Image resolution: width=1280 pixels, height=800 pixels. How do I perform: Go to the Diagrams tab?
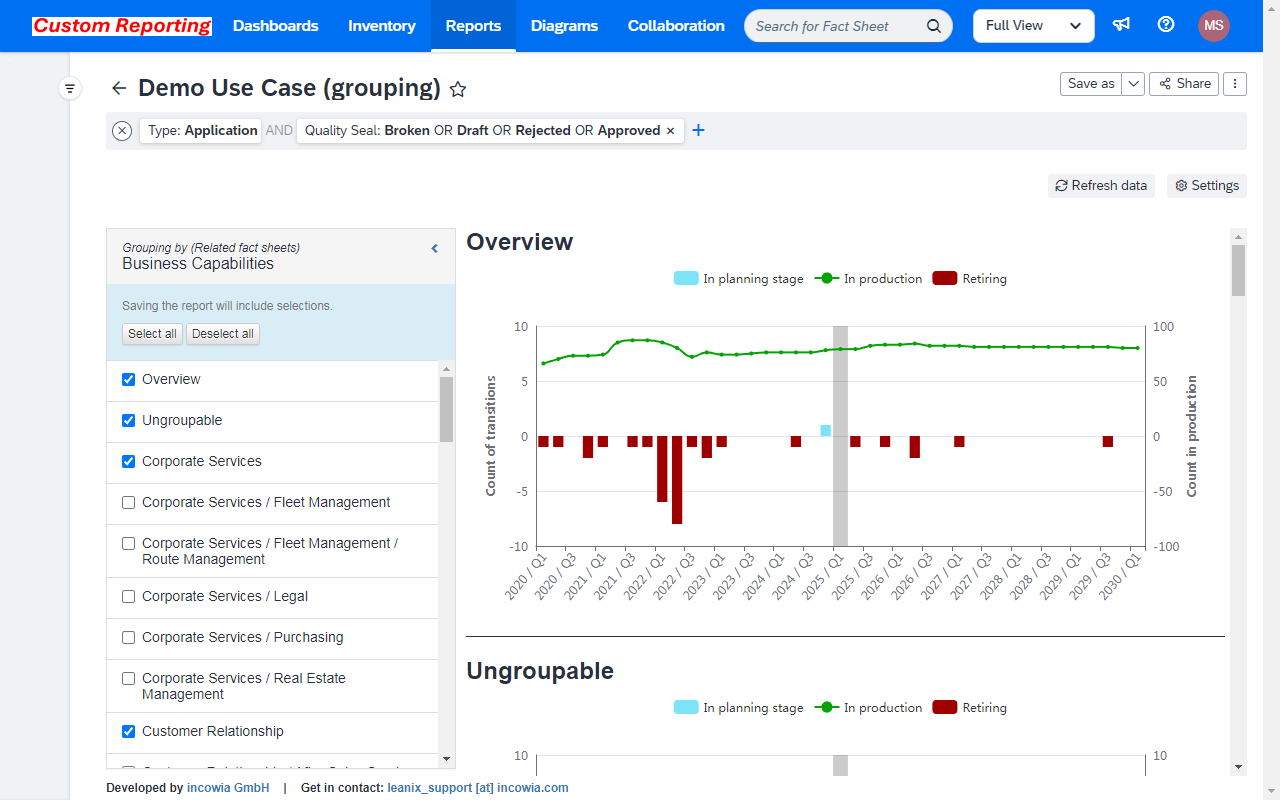[564, 26]
